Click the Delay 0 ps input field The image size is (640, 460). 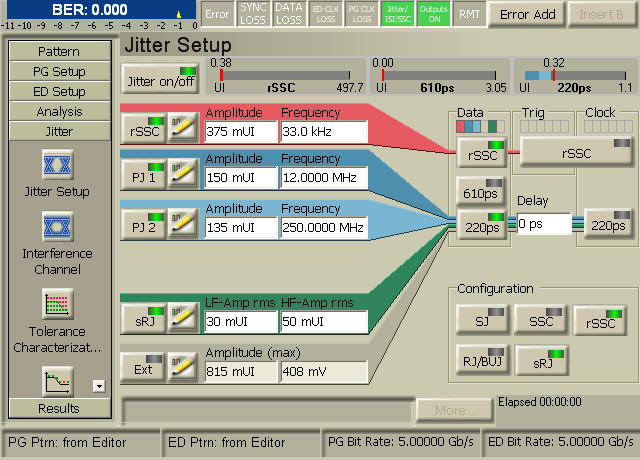click(x=543, y=223)
